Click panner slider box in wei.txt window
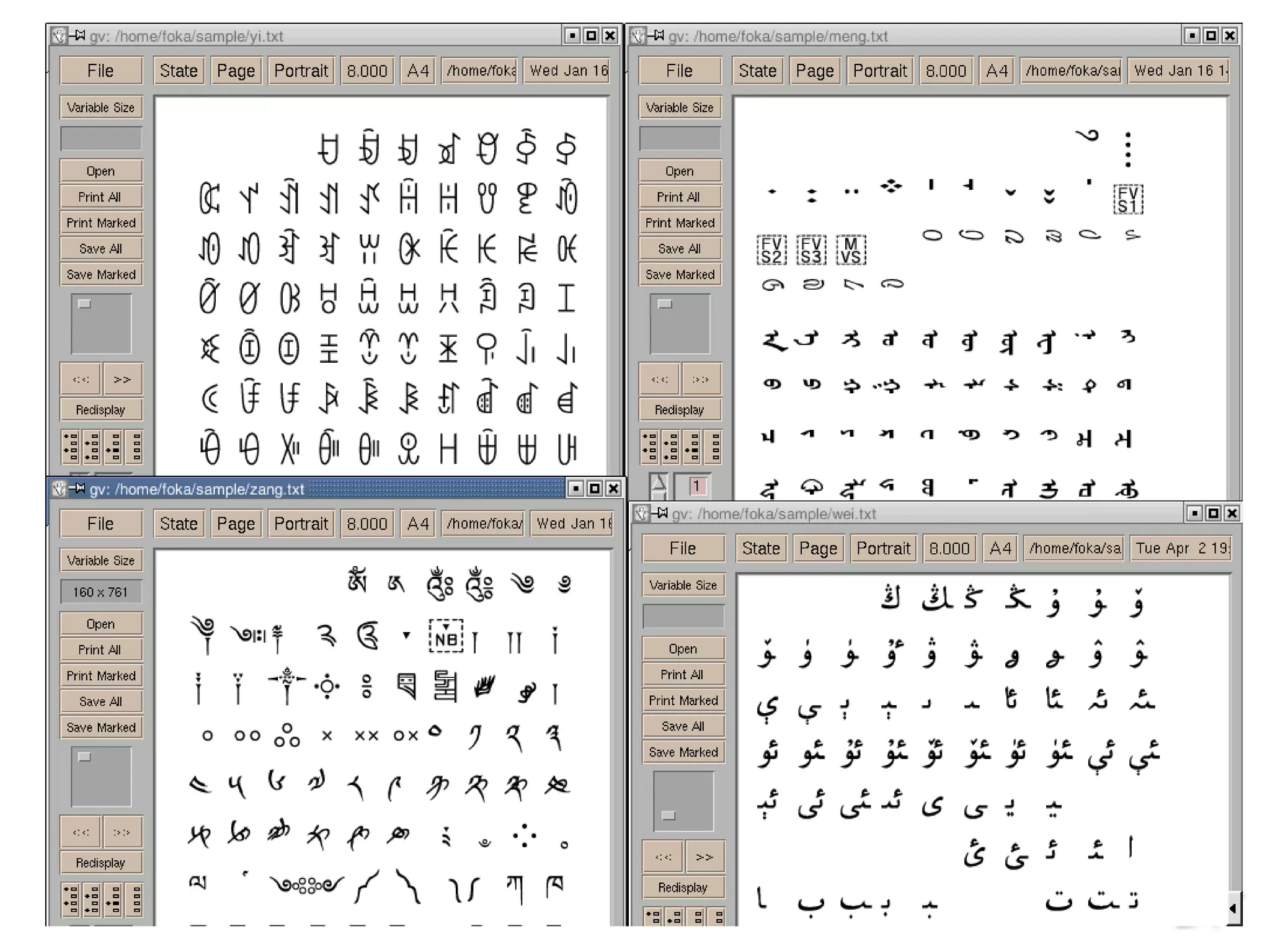This screenshot has width=1270, height=952. pos(668,815)
